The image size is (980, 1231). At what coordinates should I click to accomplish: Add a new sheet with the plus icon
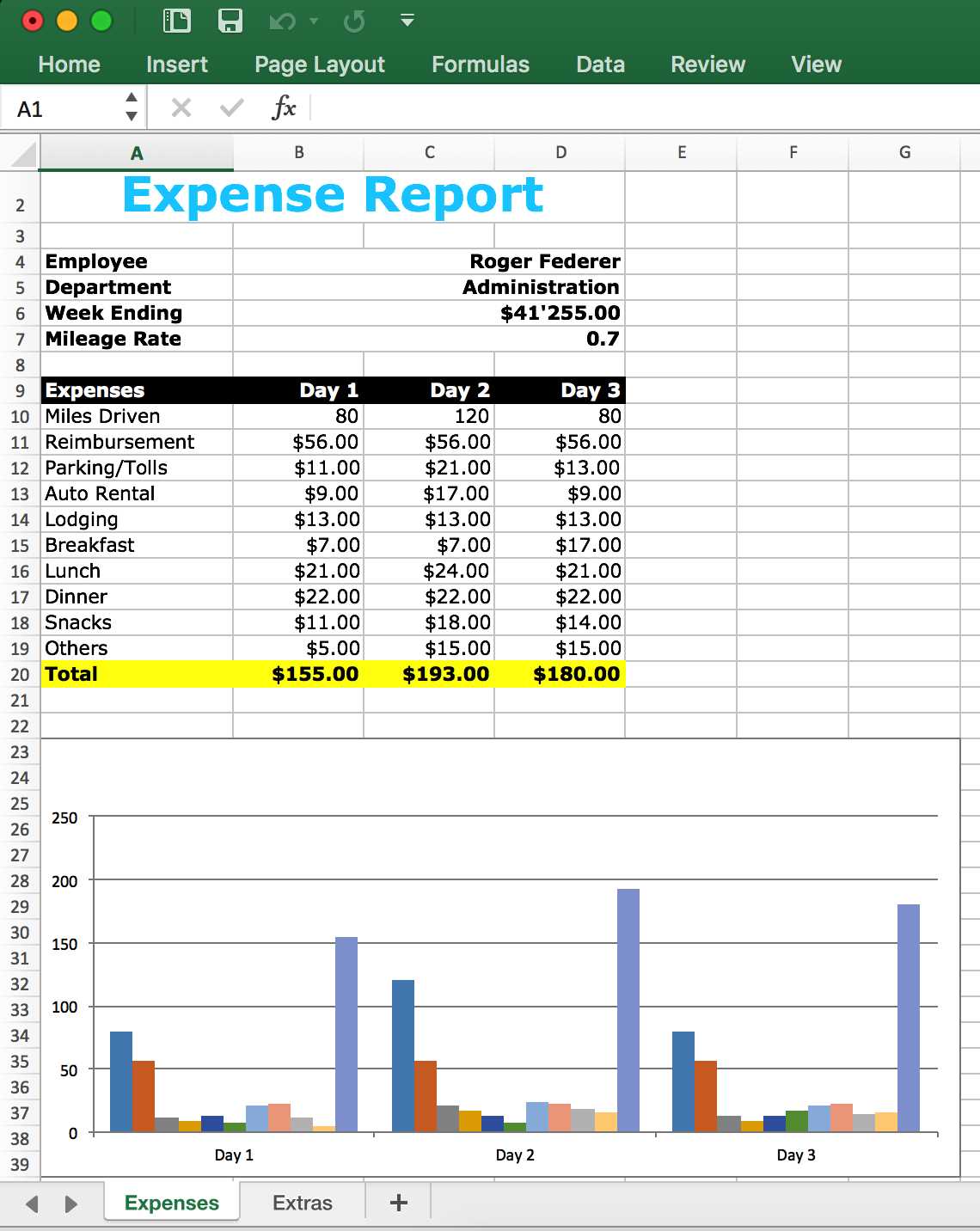397,1203
